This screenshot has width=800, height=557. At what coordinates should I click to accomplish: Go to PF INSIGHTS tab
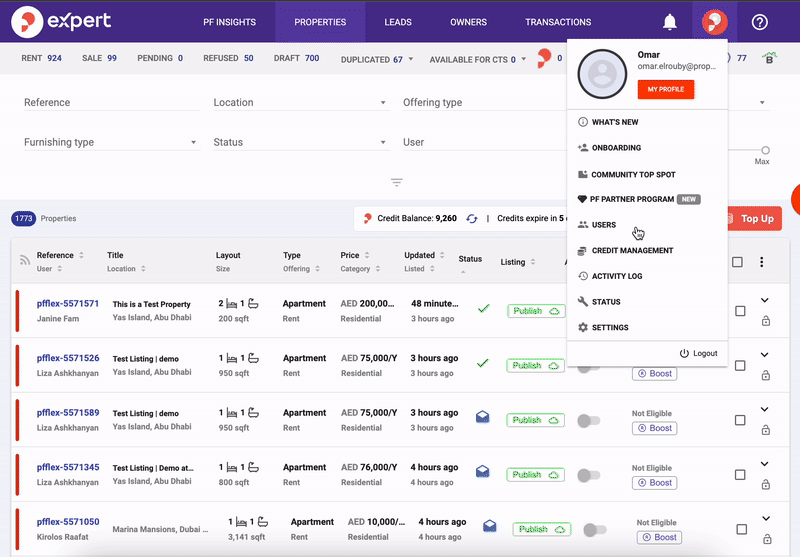(230, 22)
